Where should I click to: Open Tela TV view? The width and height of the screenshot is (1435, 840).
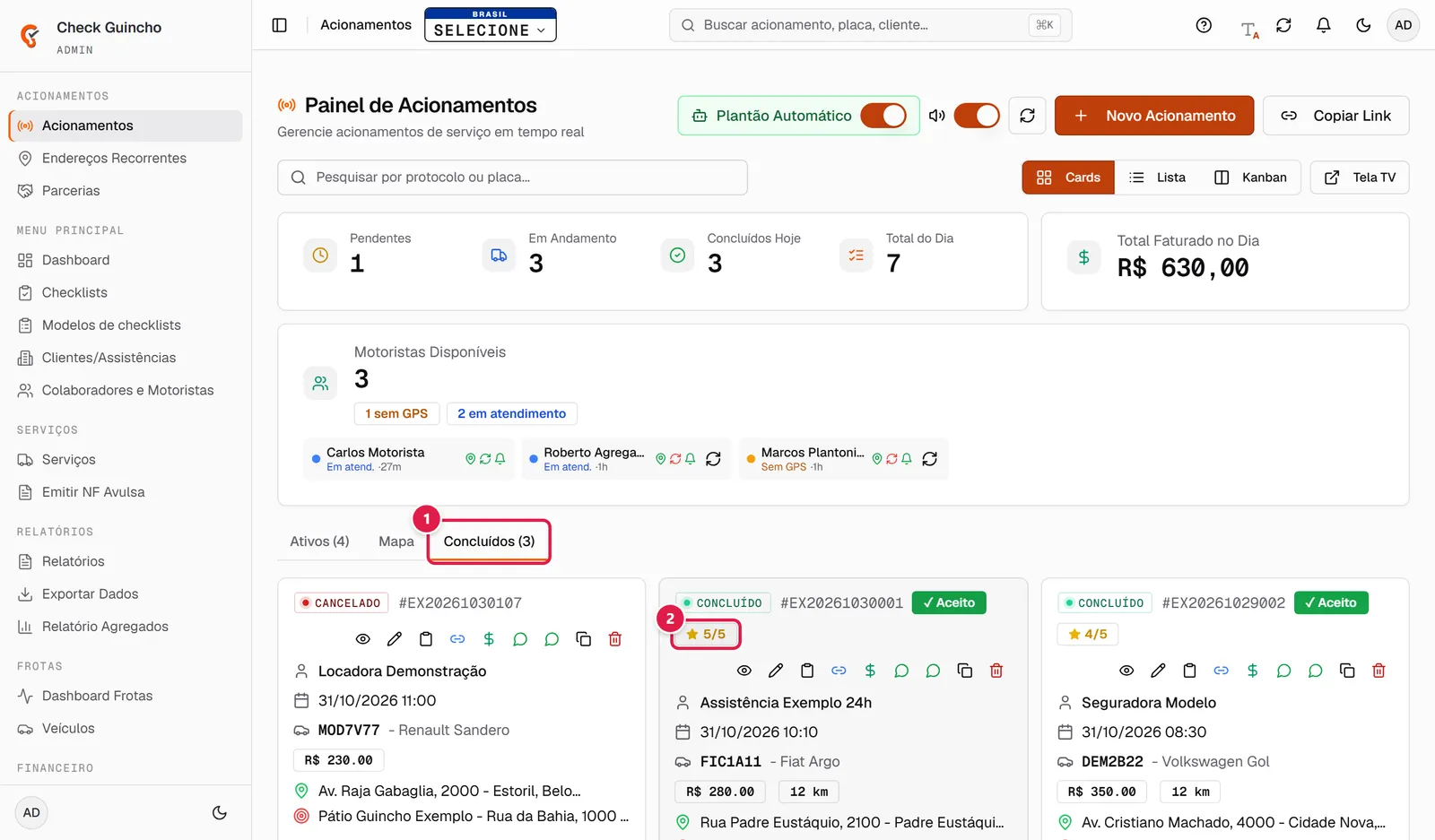coord(1360,178)
